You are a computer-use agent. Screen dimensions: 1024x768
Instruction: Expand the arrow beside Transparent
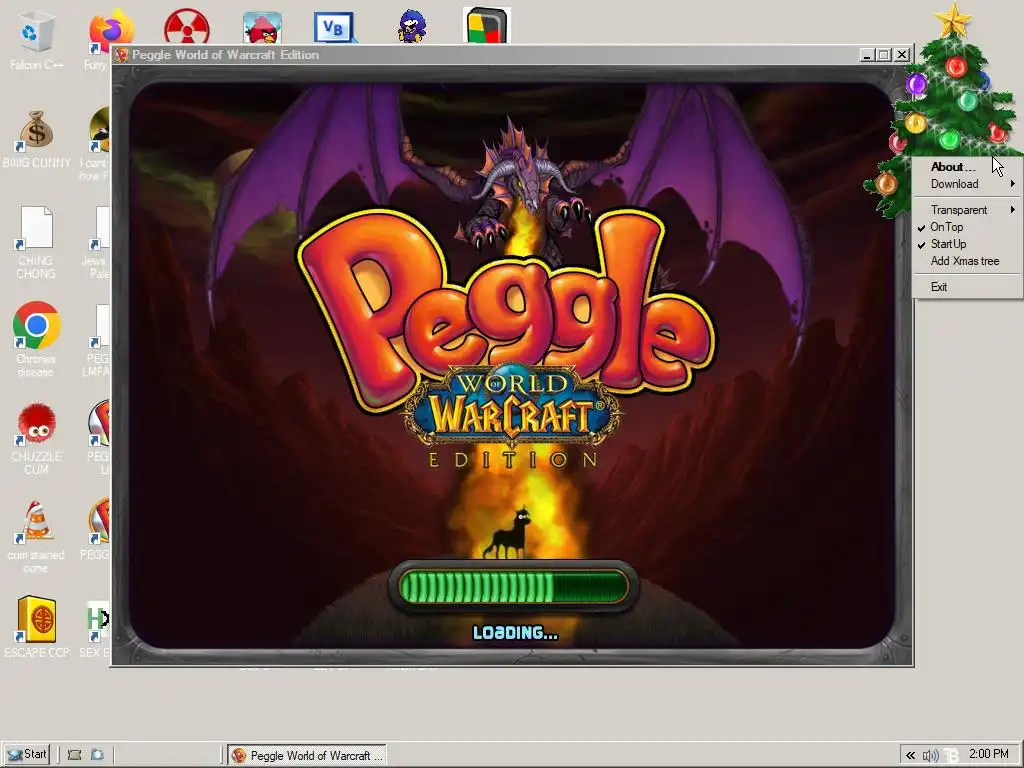pyautogui.click(x=1012, y=210)
